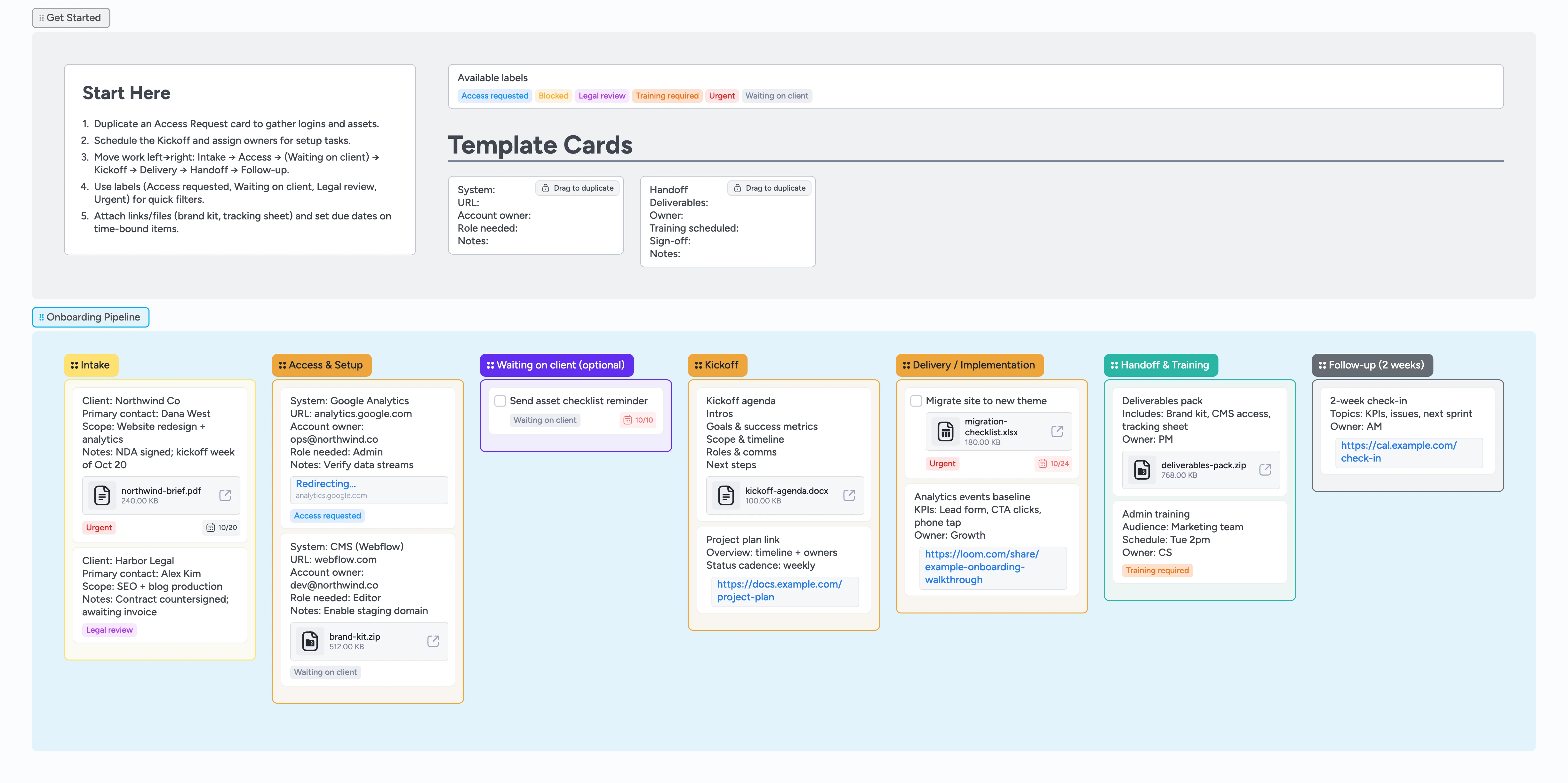Screen dimensions: 1568x783
Task: Follow the cal.example.com/check-in link
Action: tap(1398, 451)
